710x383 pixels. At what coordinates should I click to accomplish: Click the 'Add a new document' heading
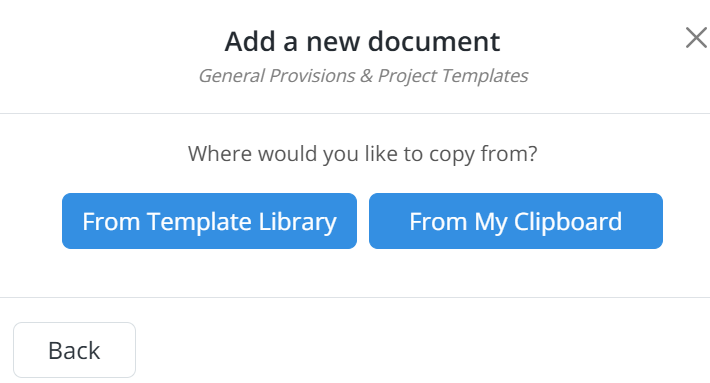pos(362,42)
